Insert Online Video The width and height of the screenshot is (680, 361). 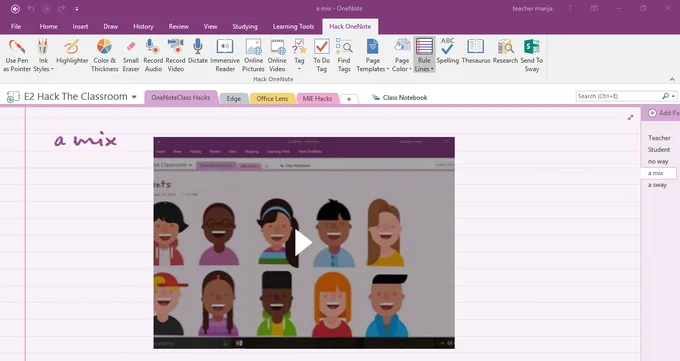(277, 56)
